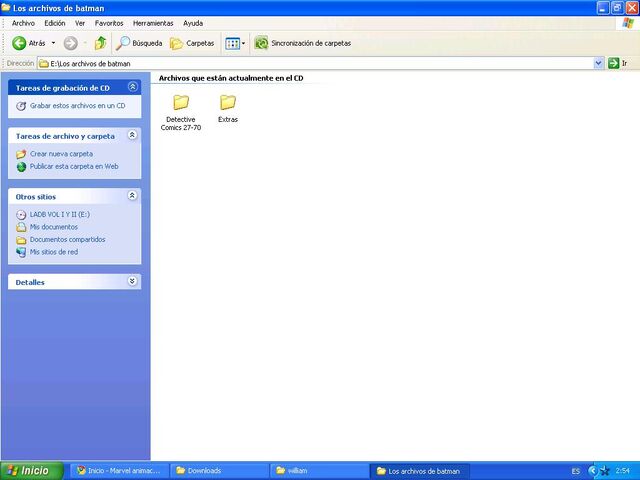The image size is (640, 480).
Task: Click the network places icon
Action: pyautogui.click(x=21, y=253)
